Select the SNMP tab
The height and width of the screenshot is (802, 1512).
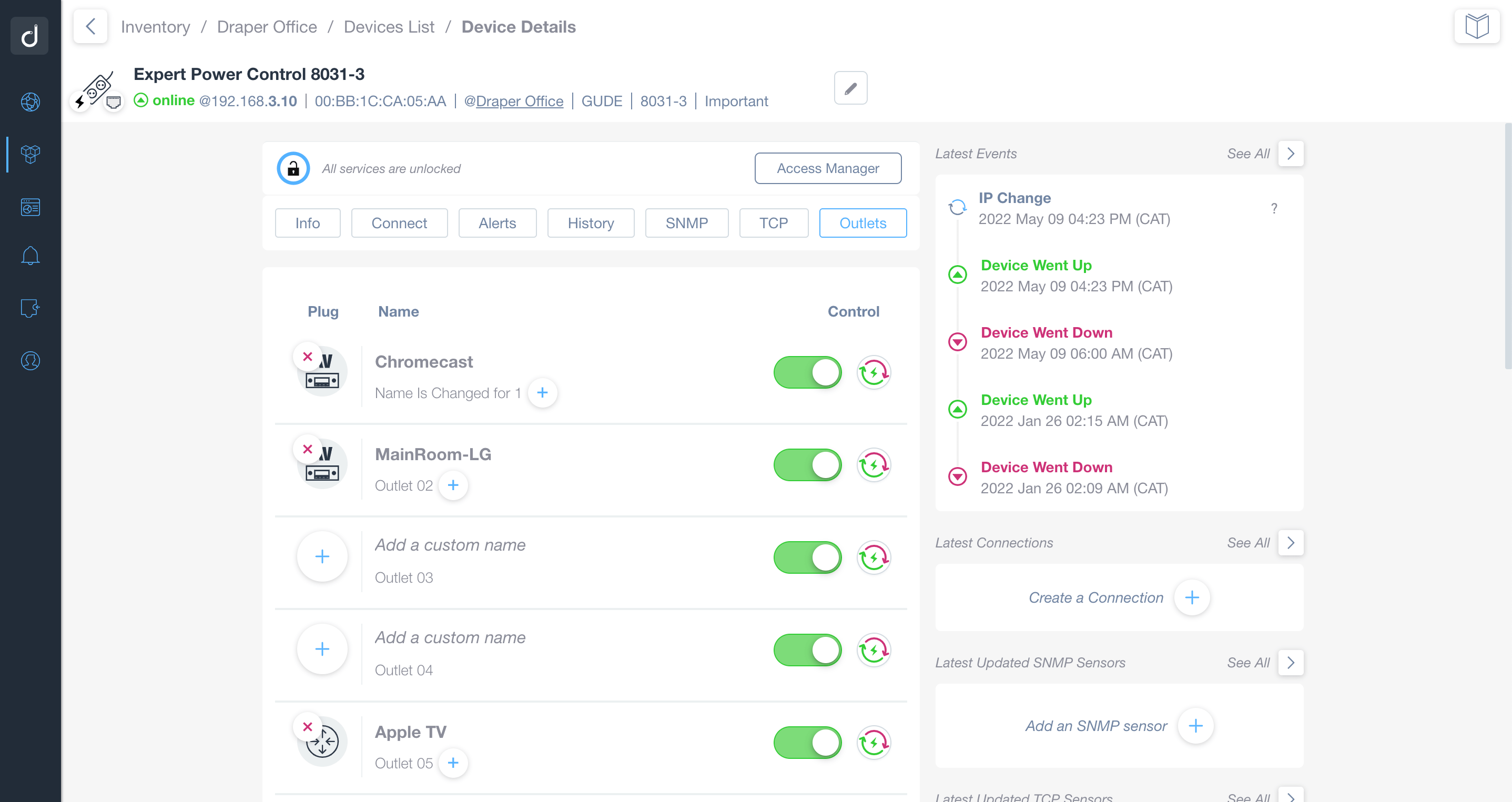(686, 222)
